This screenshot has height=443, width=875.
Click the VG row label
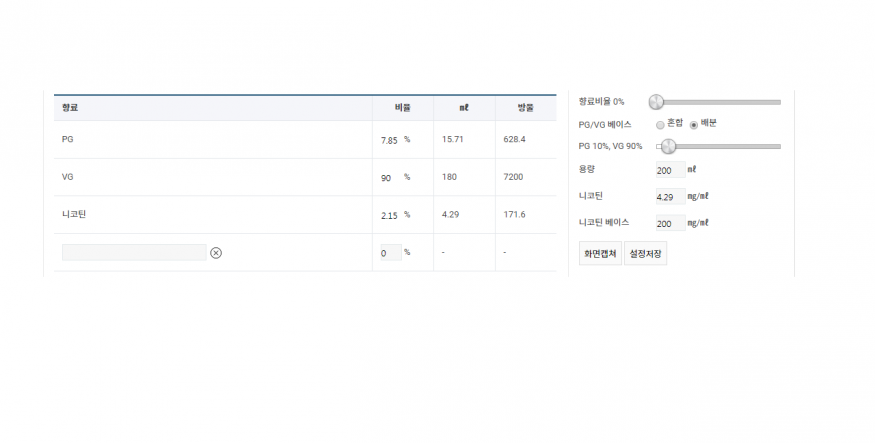[67, 177]
